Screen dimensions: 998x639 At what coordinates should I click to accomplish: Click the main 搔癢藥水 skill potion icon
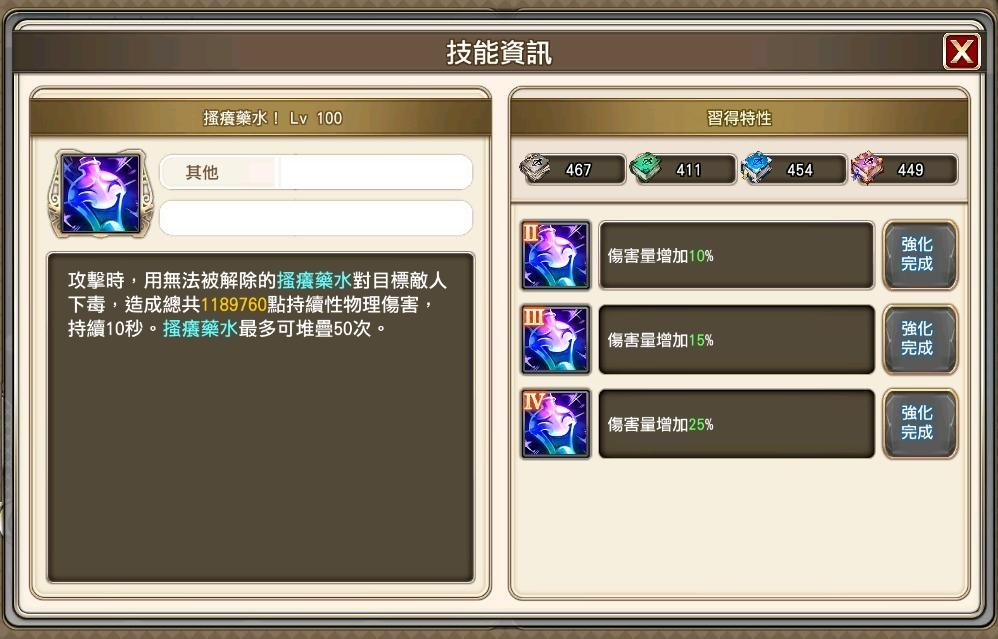(101, 193)
